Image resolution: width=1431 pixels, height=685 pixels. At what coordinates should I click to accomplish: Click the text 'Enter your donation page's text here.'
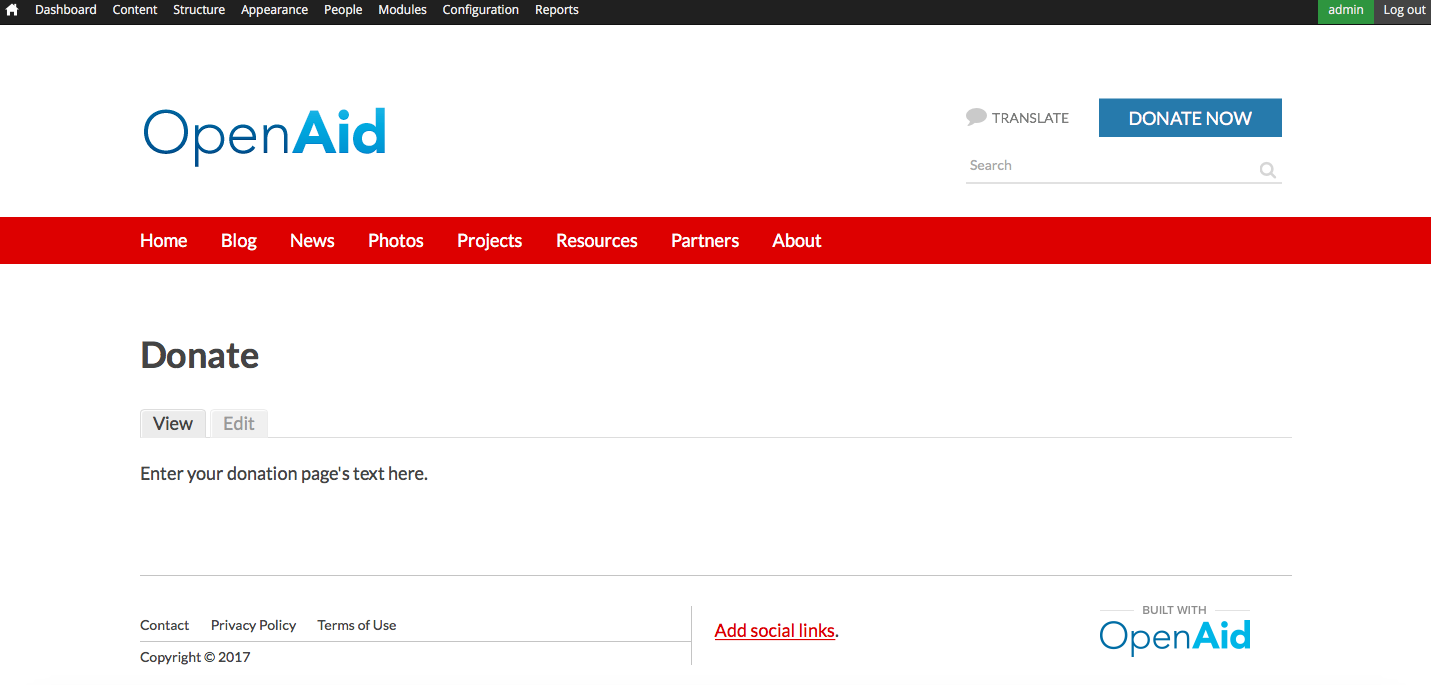(284, 474)
